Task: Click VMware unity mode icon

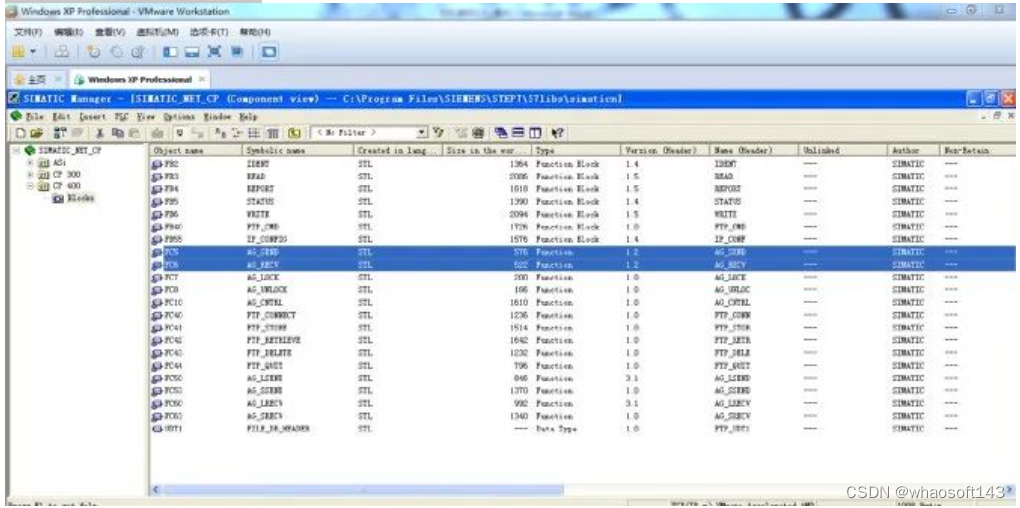Action: (235, 52)
